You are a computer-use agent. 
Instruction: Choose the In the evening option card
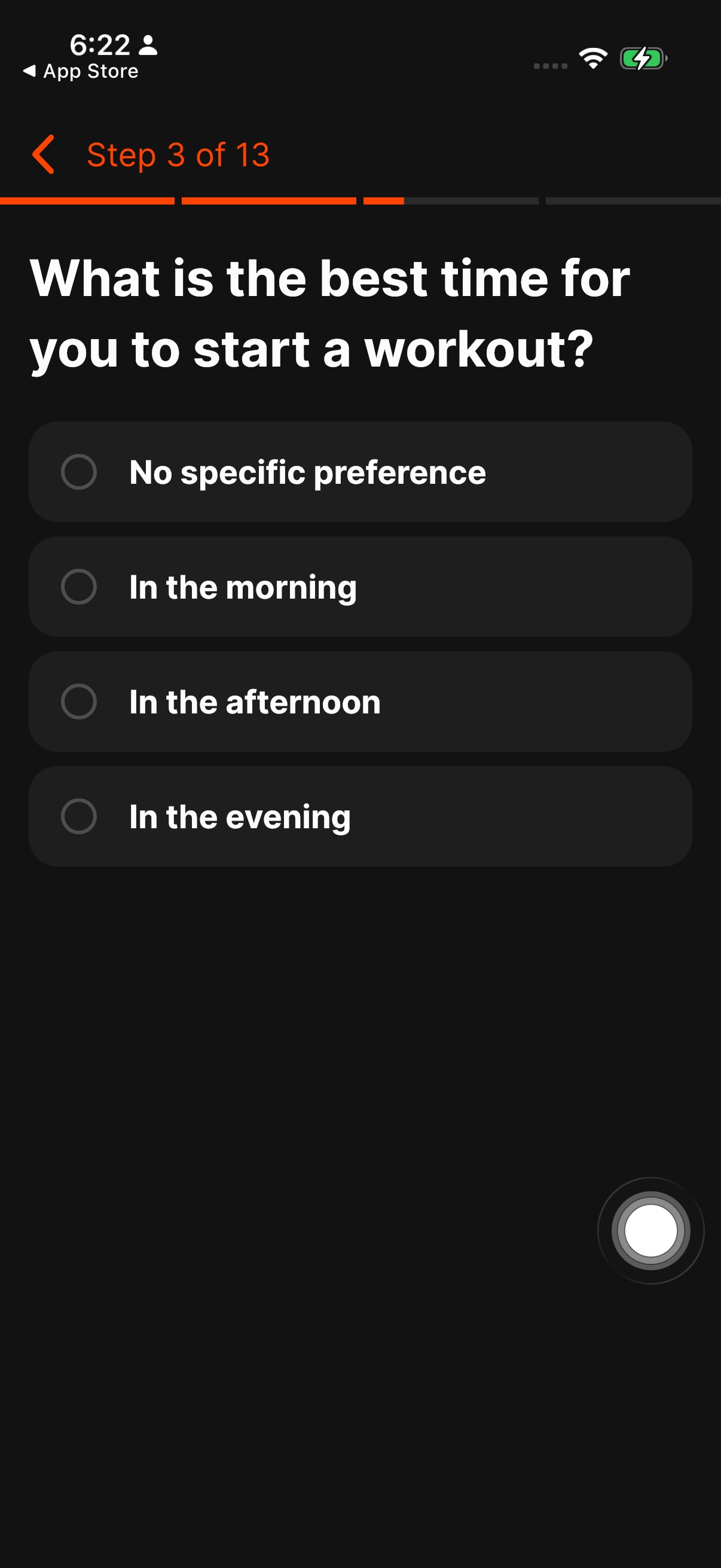pos(360,816)
